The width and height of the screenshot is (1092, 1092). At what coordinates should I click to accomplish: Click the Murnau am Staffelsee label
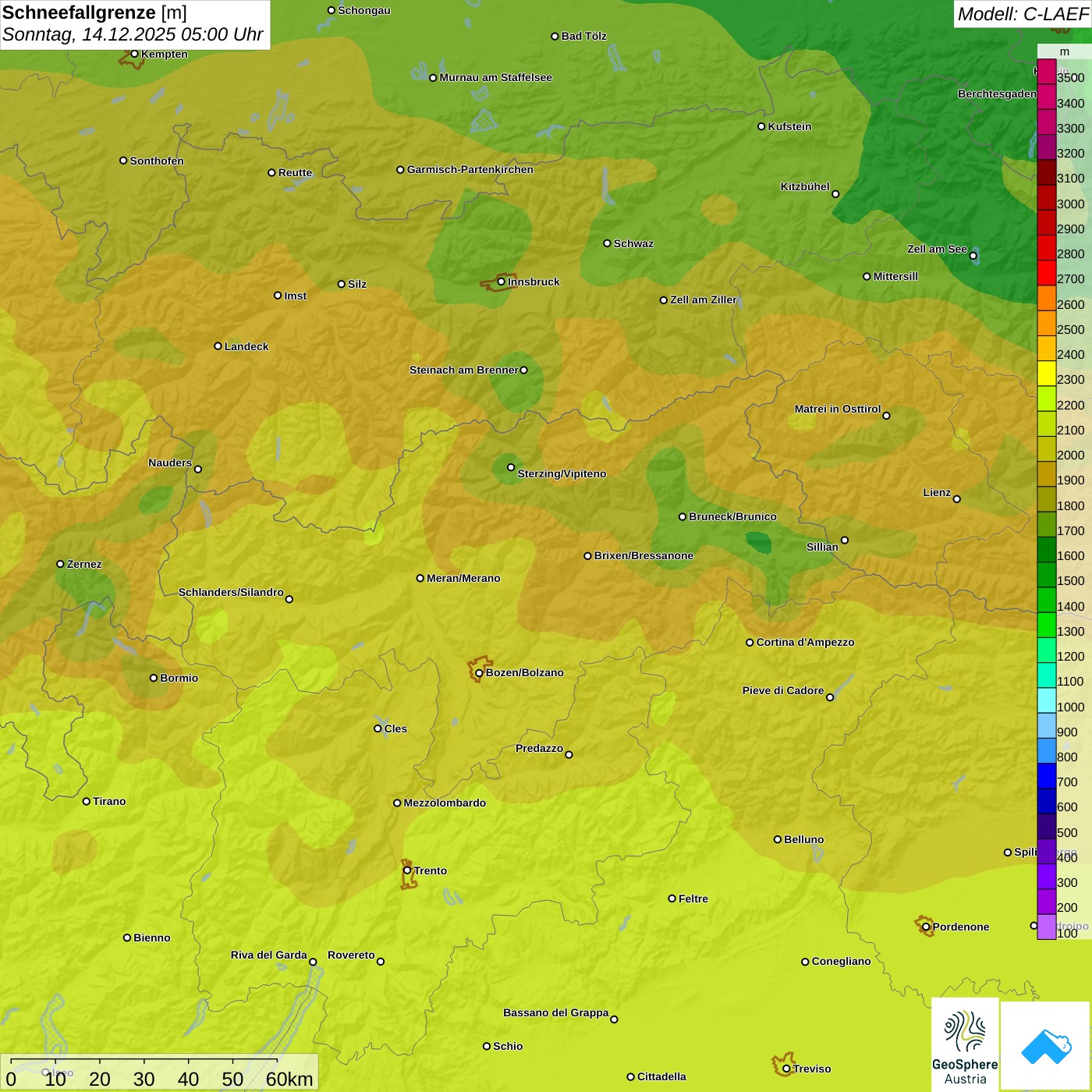point(495,77)
